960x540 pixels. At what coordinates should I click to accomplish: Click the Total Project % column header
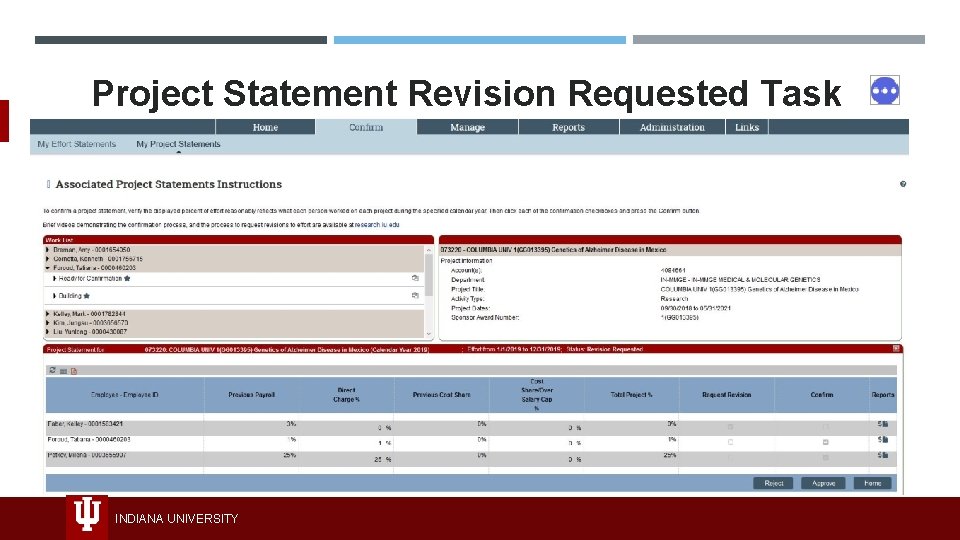631,395
